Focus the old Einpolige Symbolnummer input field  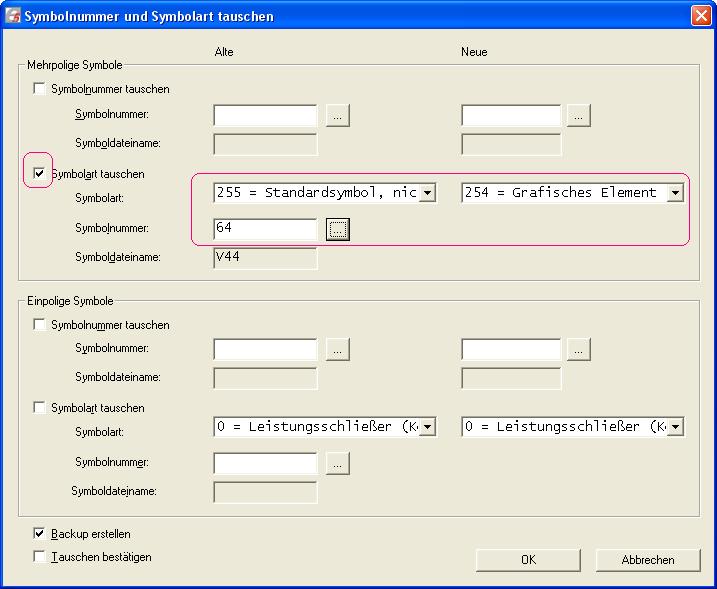pyautogui.click(x=265, y=350)
